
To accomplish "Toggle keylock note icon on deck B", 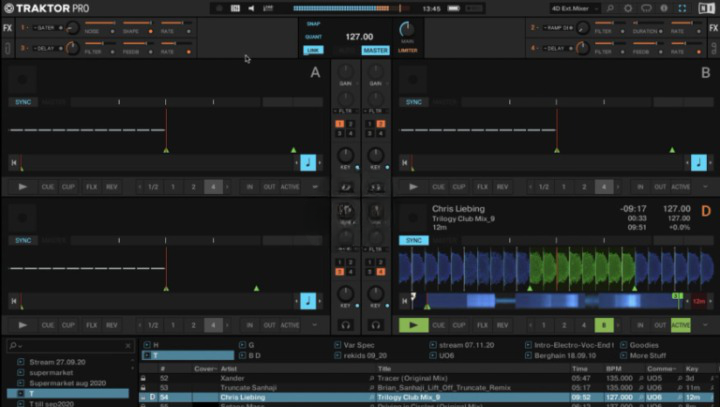I will coord(698,162).
